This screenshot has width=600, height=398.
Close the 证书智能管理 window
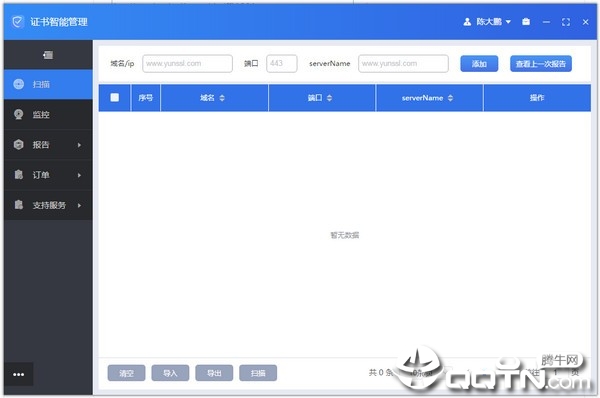(x=585, y=22)
